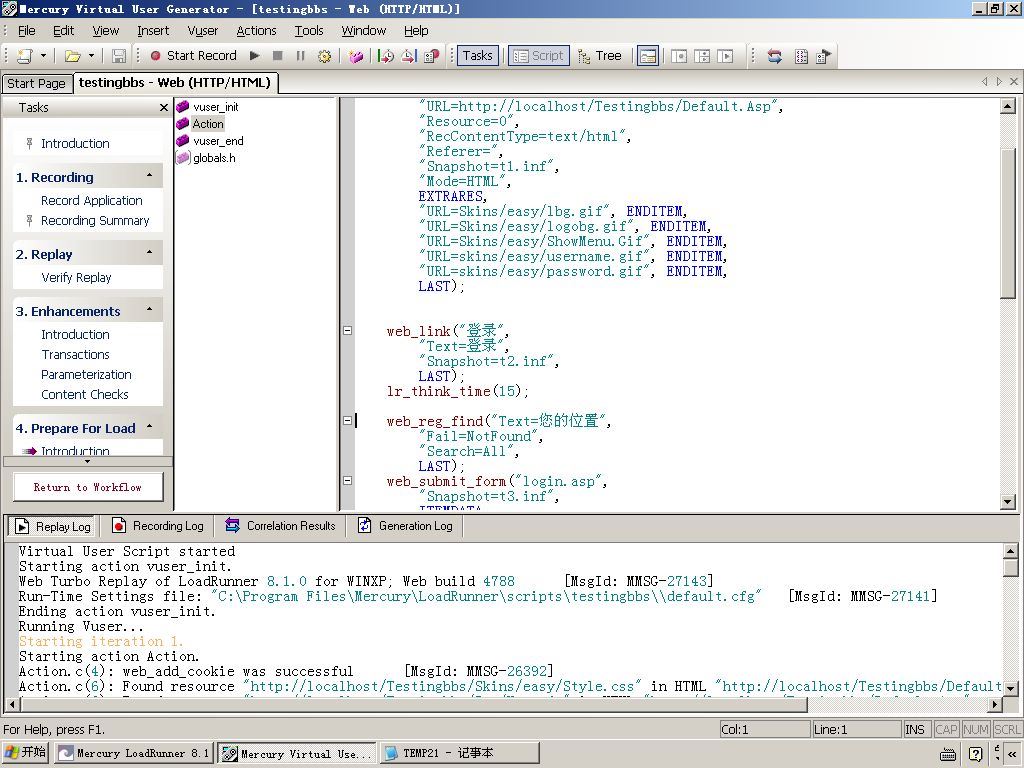Collapse the web_submit_form code block

click(347, 481)
